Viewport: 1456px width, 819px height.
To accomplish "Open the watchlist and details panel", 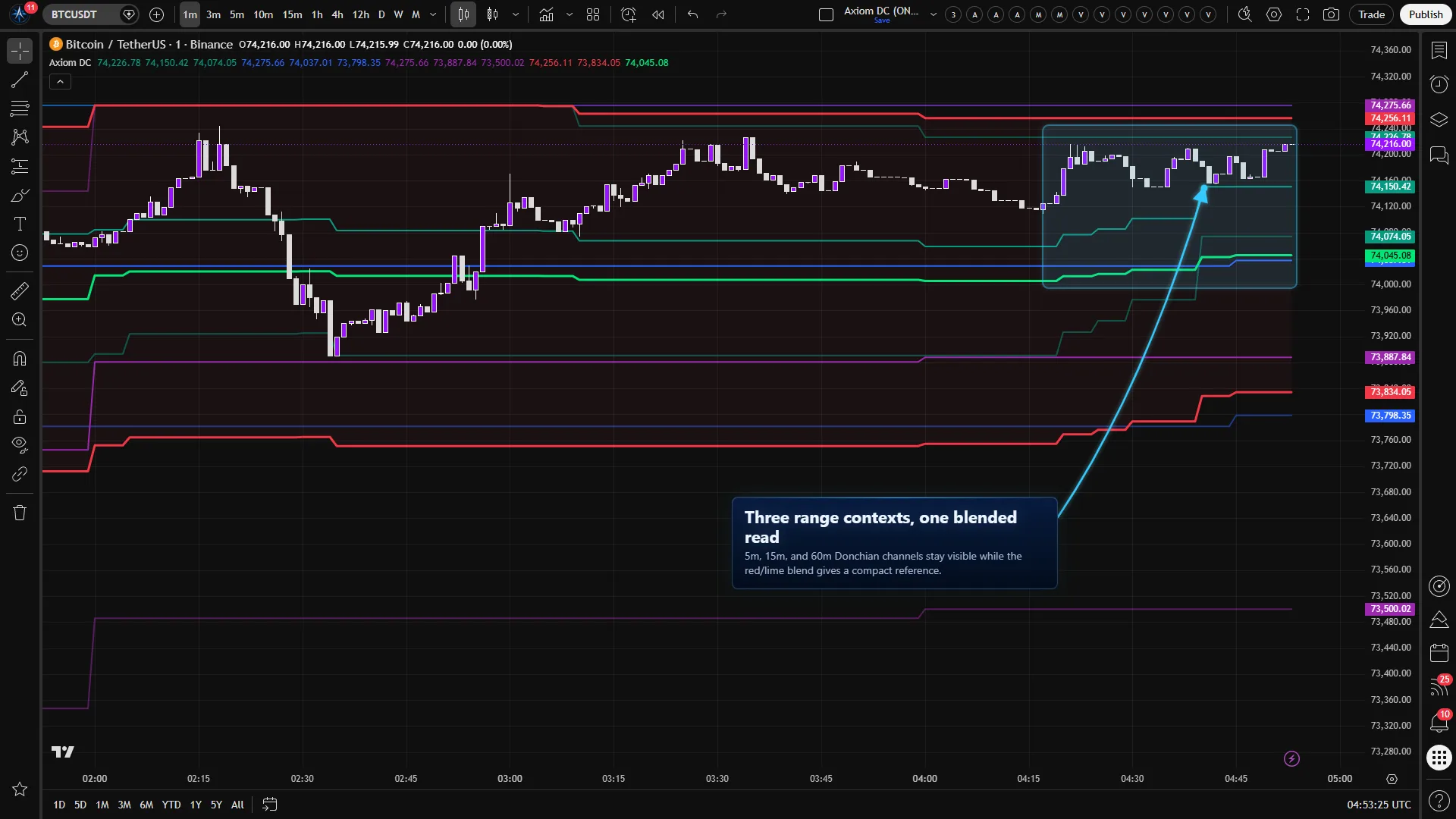I will click(1439, 50).
